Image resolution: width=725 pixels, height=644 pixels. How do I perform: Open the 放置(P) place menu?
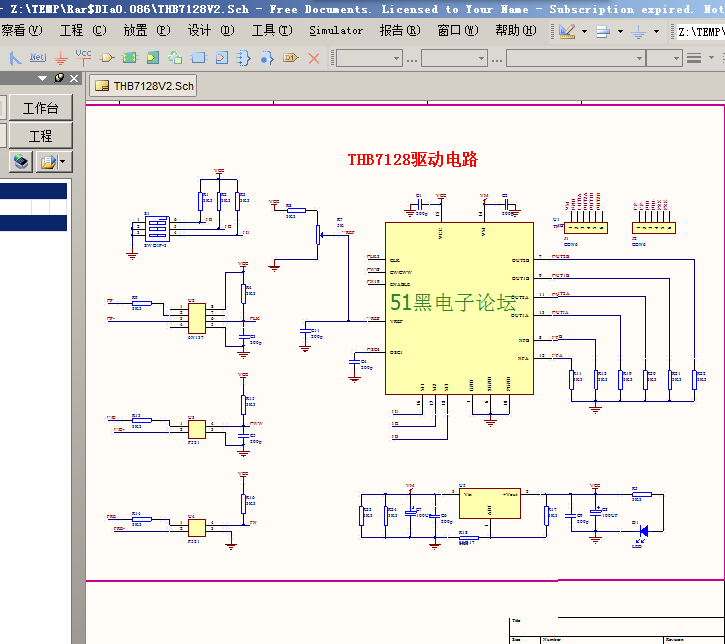147,31
